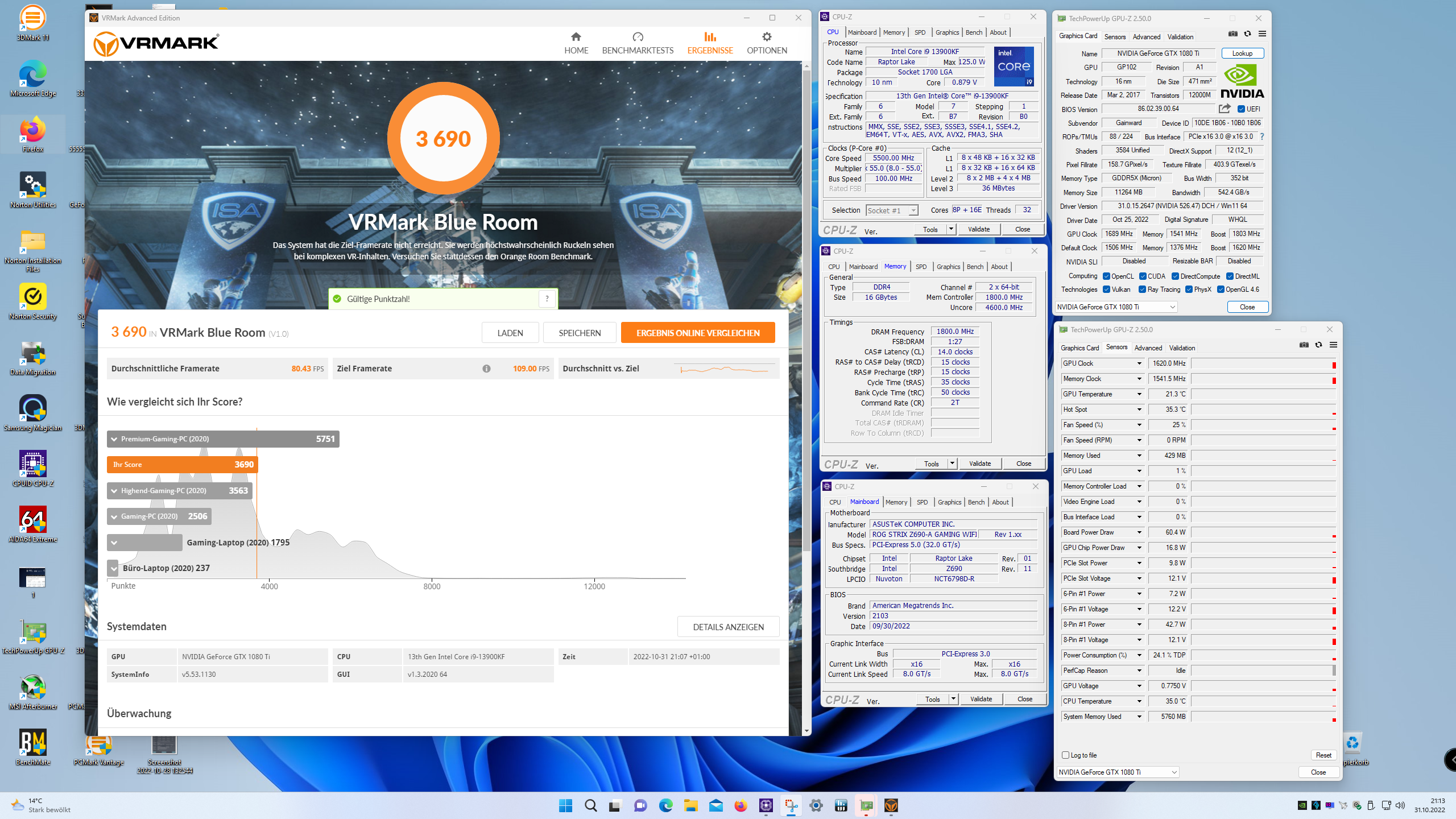Viewport: 1456px width, 819px height.
Task: Click DETAILS ANZEIGEN button
Action: pos(728,627)
